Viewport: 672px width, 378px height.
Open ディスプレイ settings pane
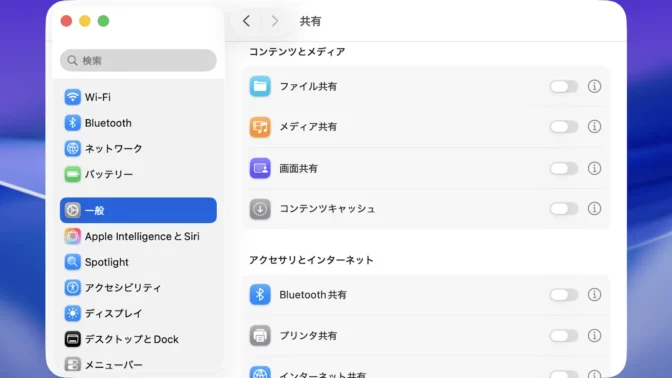click(x=138, y=313)
